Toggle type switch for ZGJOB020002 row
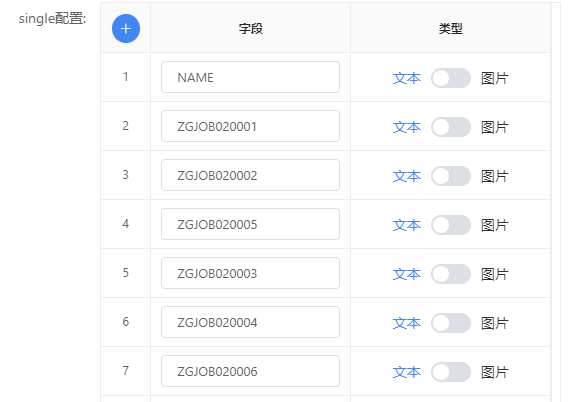Image resolution: width=569 pixels, height=402 pixels. 451,176
